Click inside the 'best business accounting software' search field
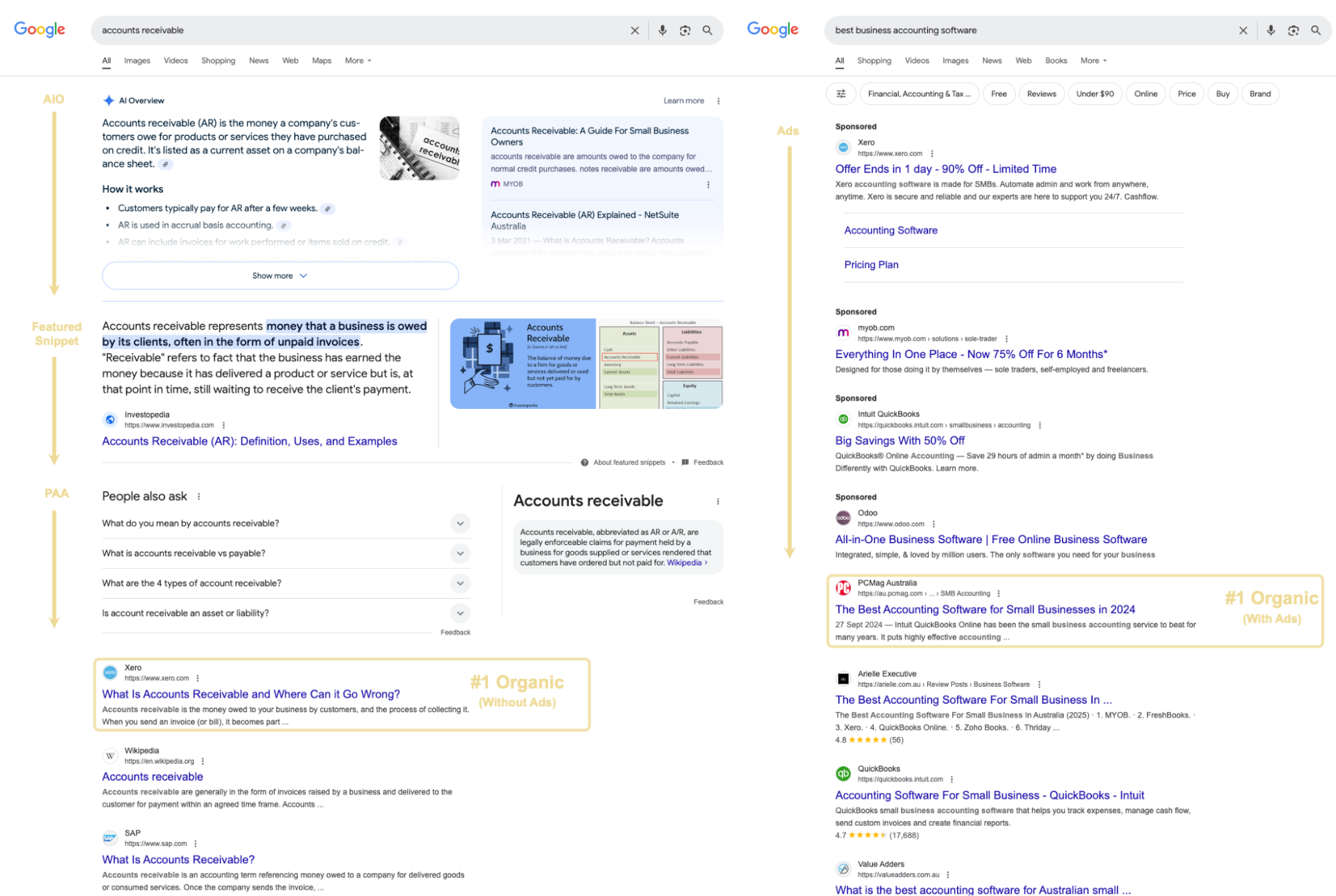The height and width of the screenshot is (896, 1336). (1003, 30)
